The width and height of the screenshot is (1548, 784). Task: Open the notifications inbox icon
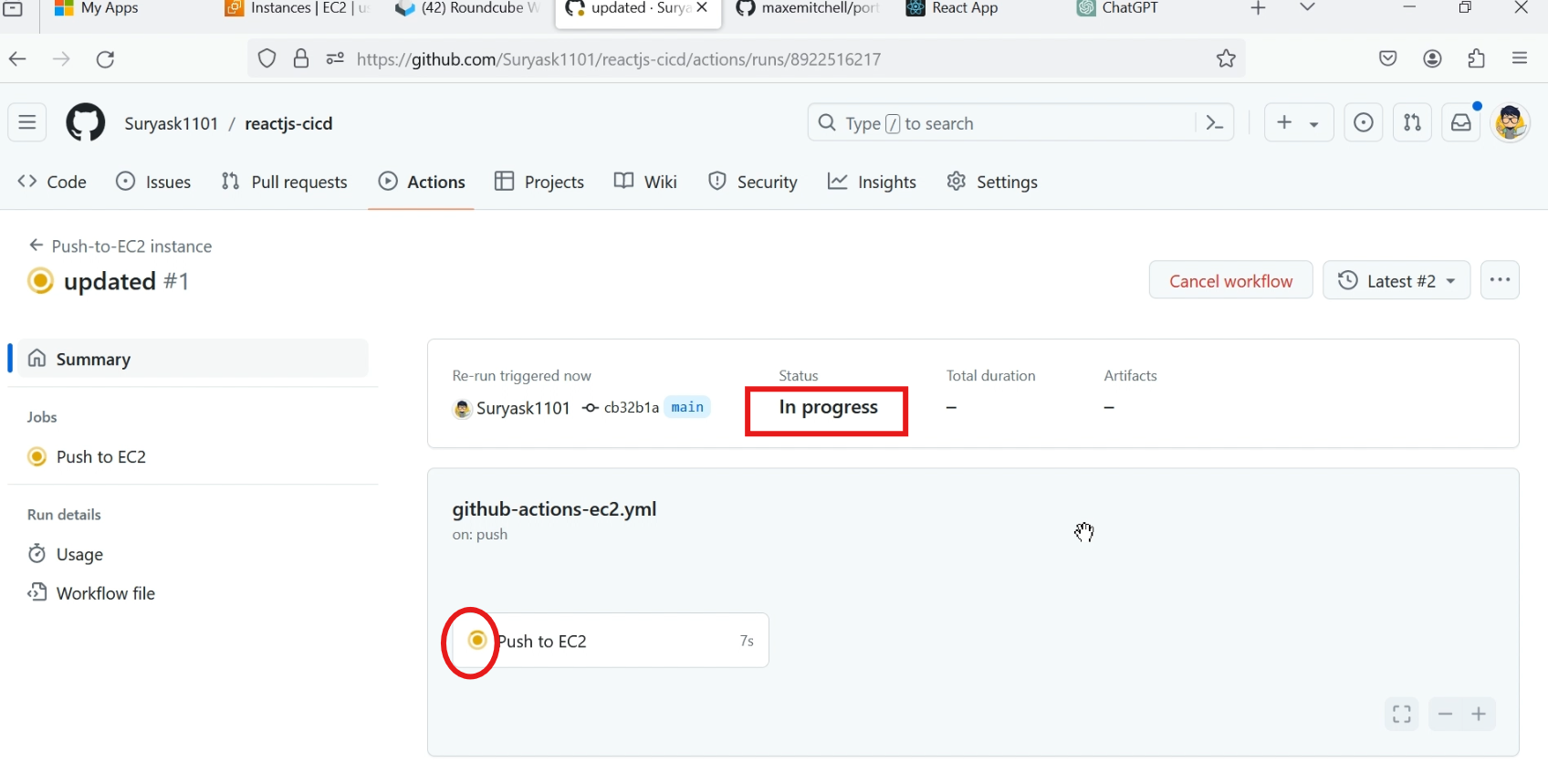click(1461, 122)
